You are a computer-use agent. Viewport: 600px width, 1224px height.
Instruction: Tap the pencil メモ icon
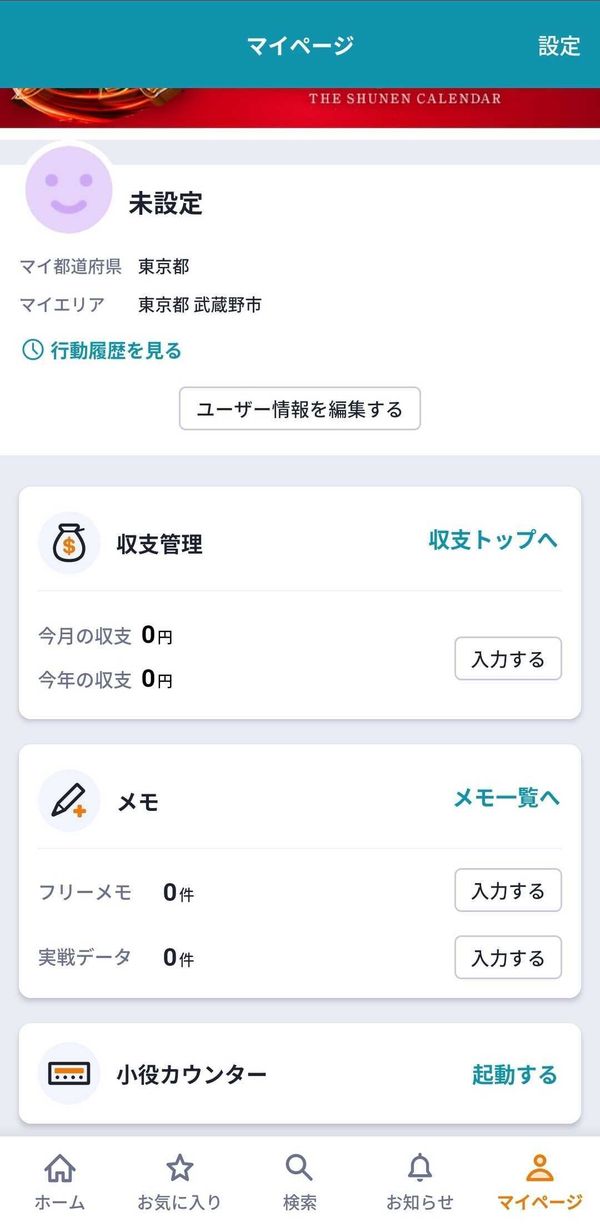pyautogui.click(x=69, y=801)
